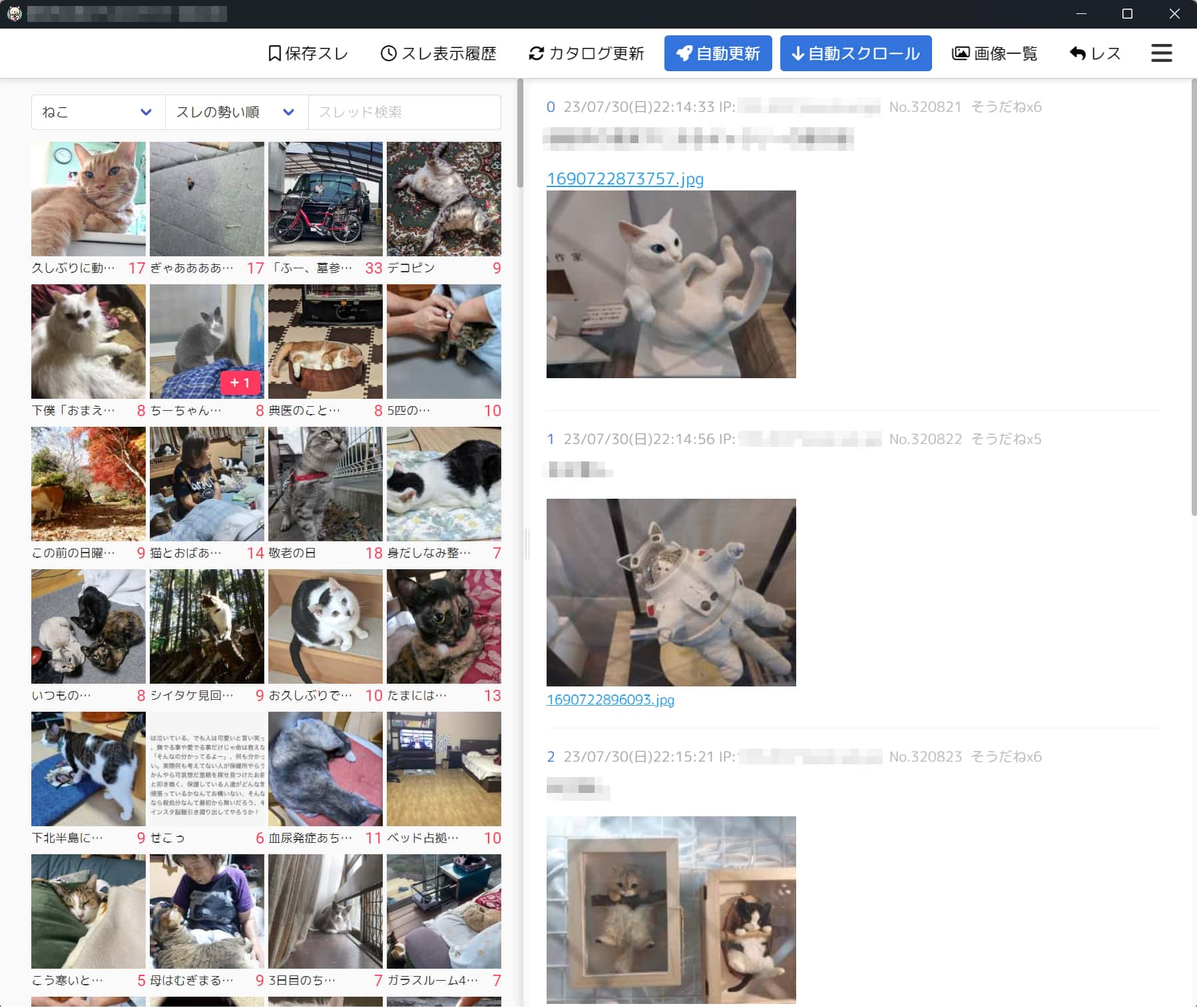Viewport: 1197px width, 1008px height.
Task: Click the app logo icon in title bar
Action: 14,13
